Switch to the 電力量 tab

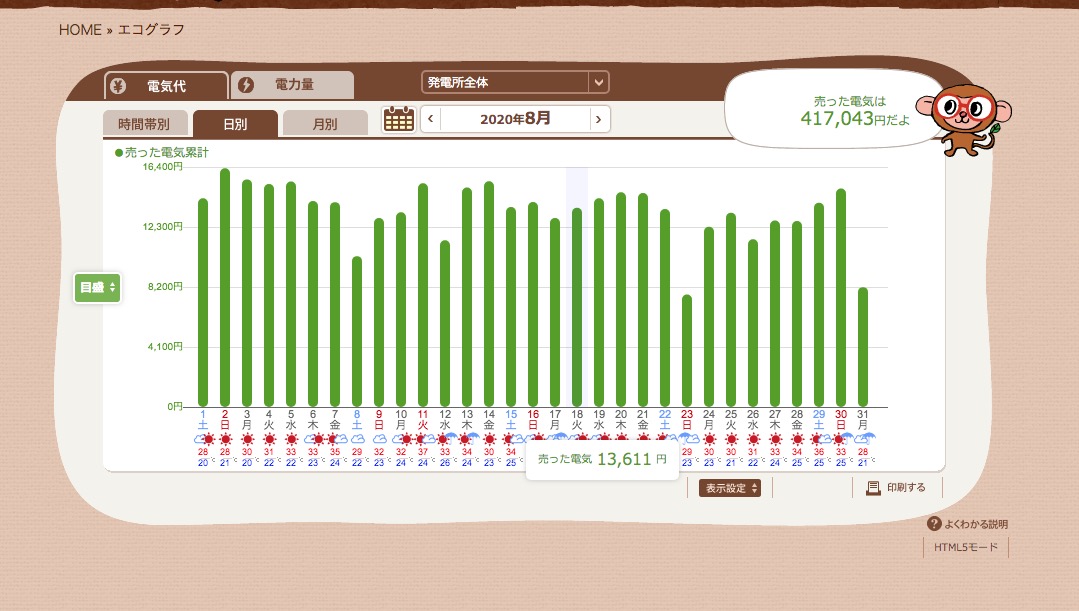[x=292, y=85]
